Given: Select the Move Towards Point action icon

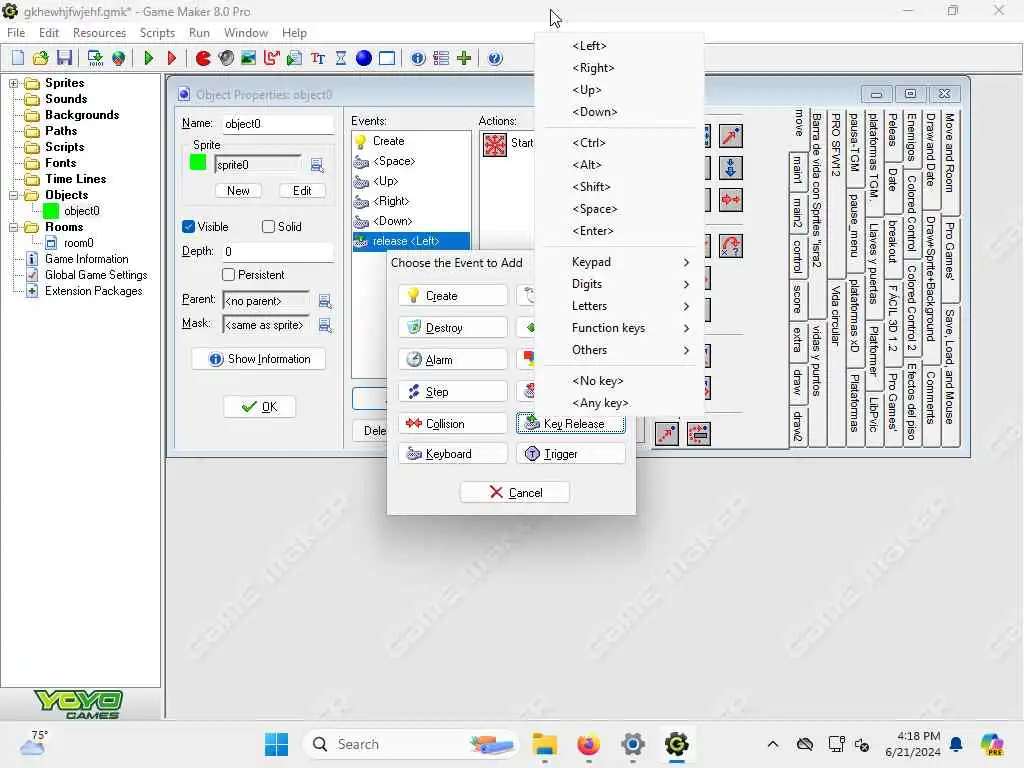Looking at the screenshot, I should [731, 136].
